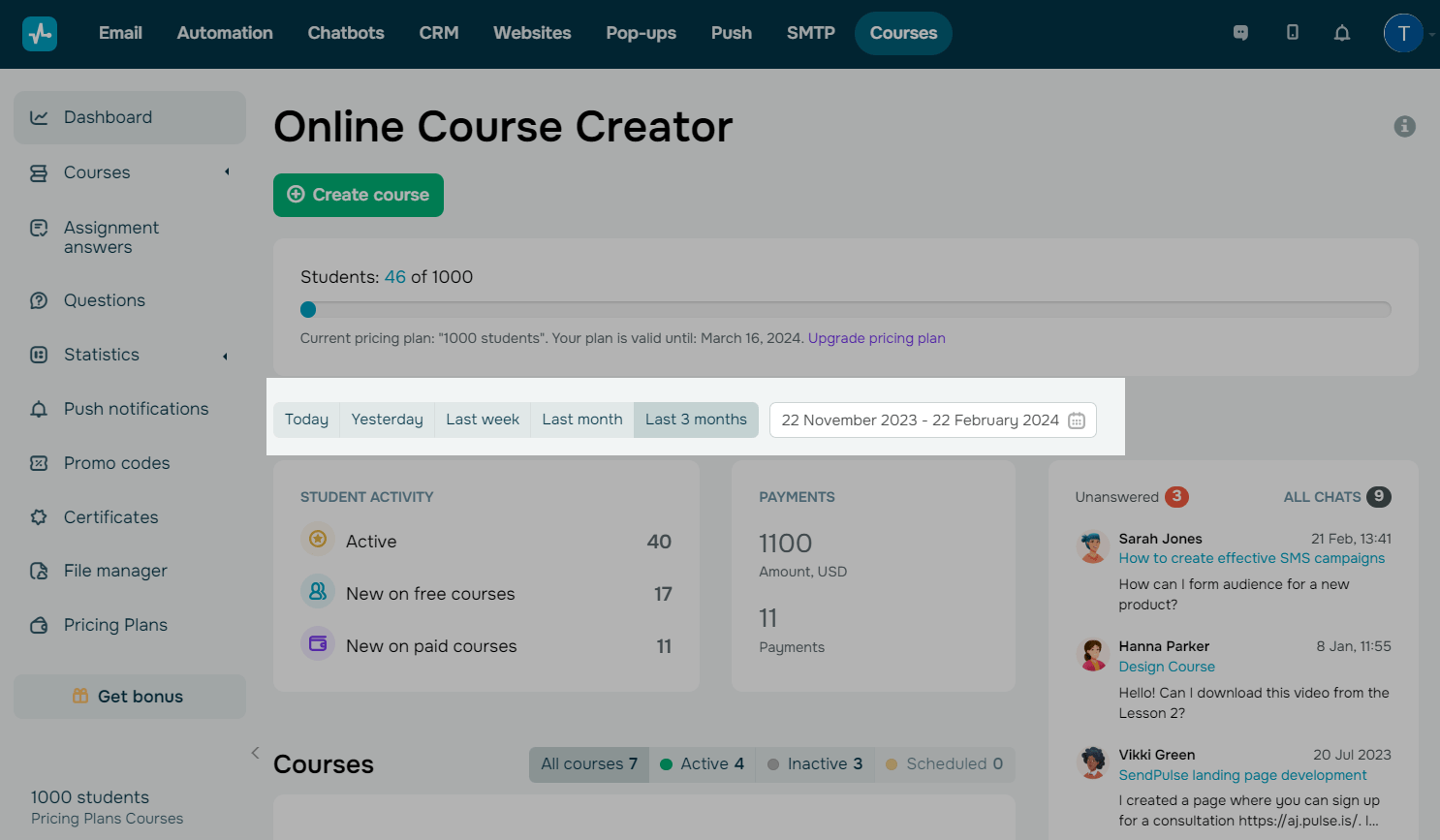The height and width of the screenshot is (840, 1440).
Task: Click the Questions icon in sidebar
Action: click(39, 300)
